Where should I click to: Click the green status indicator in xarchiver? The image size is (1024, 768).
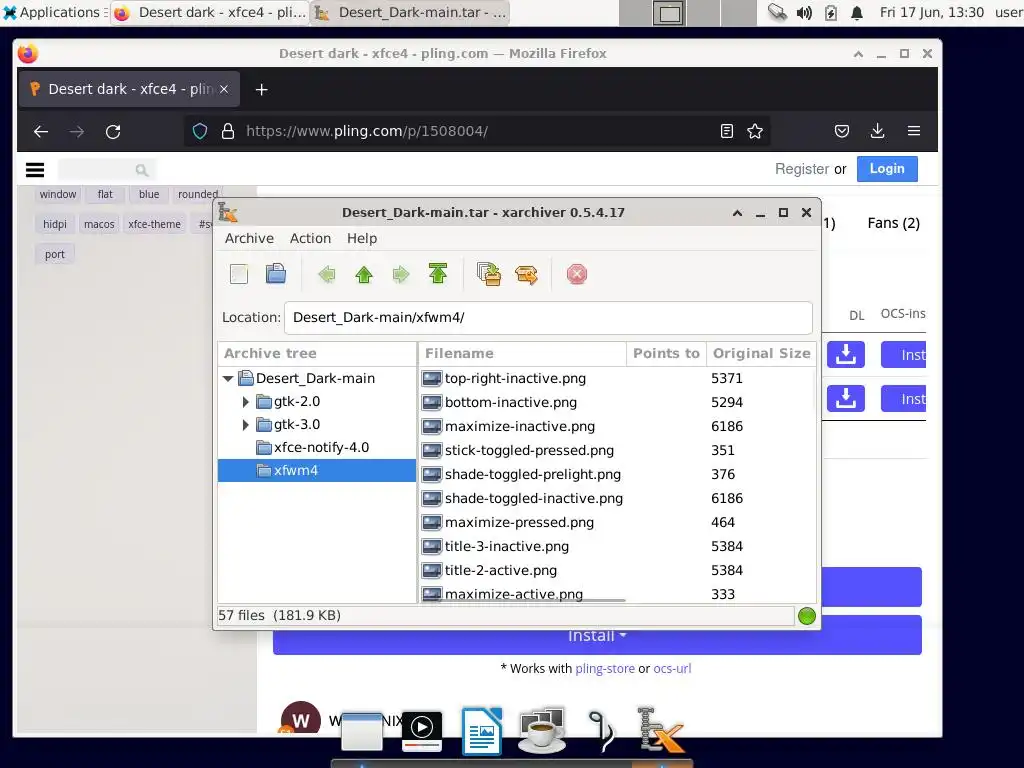coord(807,616)
